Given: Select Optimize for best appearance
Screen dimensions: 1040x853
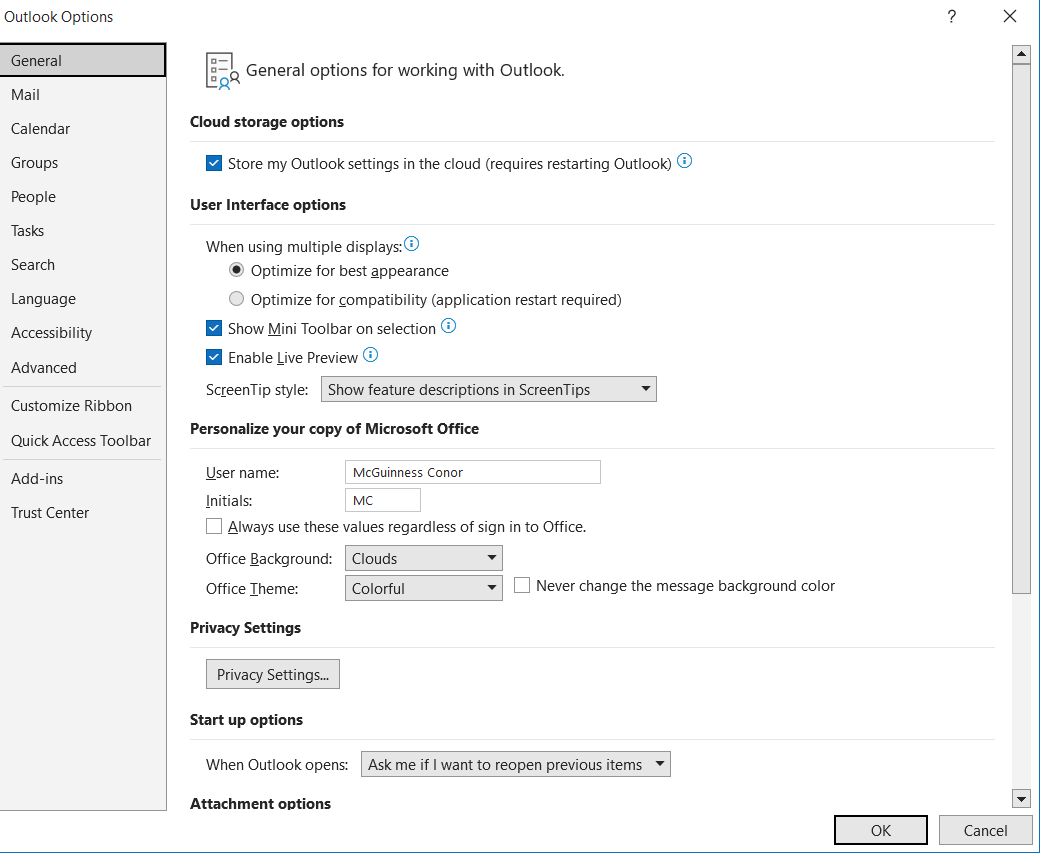Looking at the screenshot, I should coord(236,270).
